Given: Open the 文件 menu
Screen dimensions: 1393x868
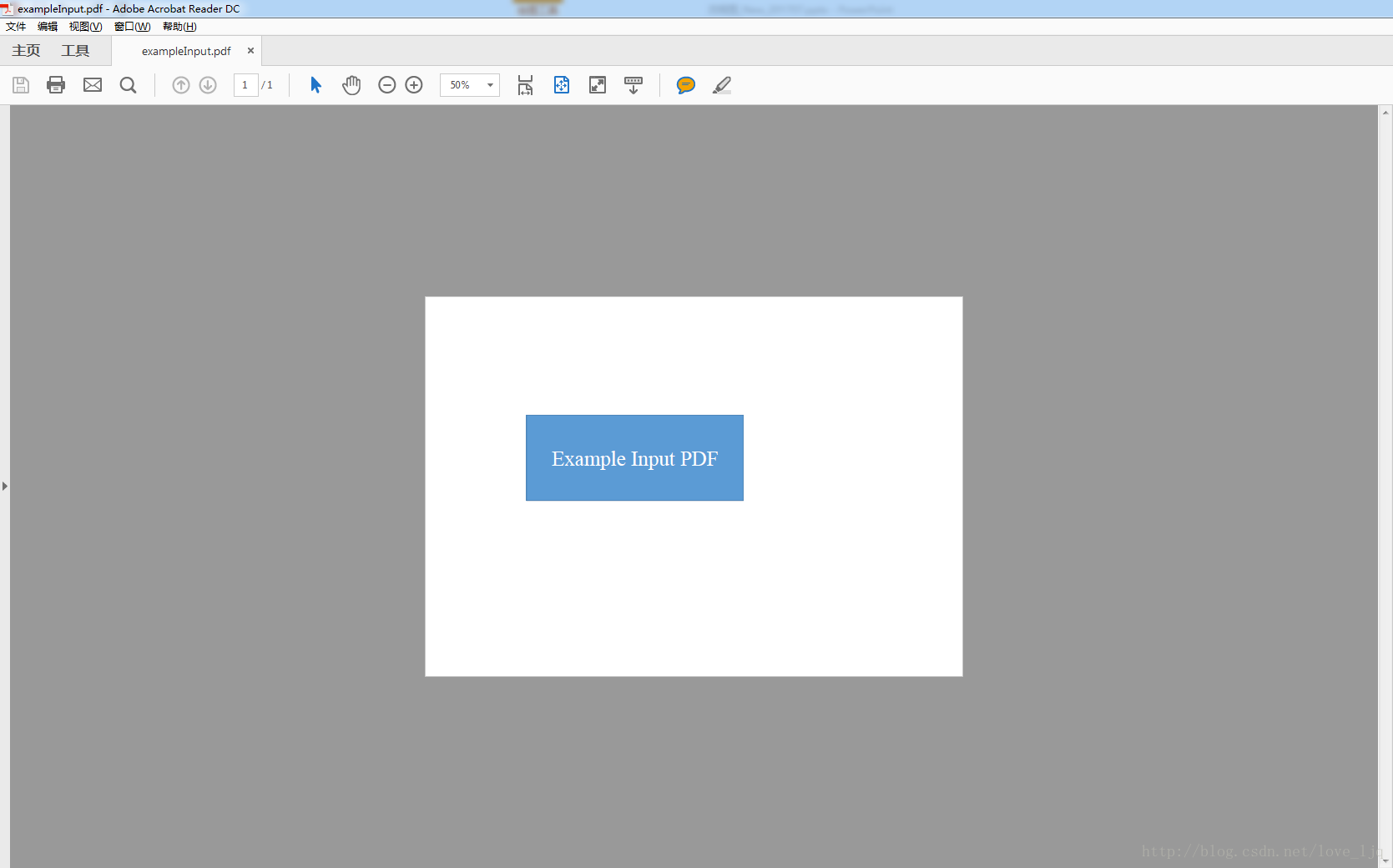Looking at the screenshot, I should click(x=16, y=27).
